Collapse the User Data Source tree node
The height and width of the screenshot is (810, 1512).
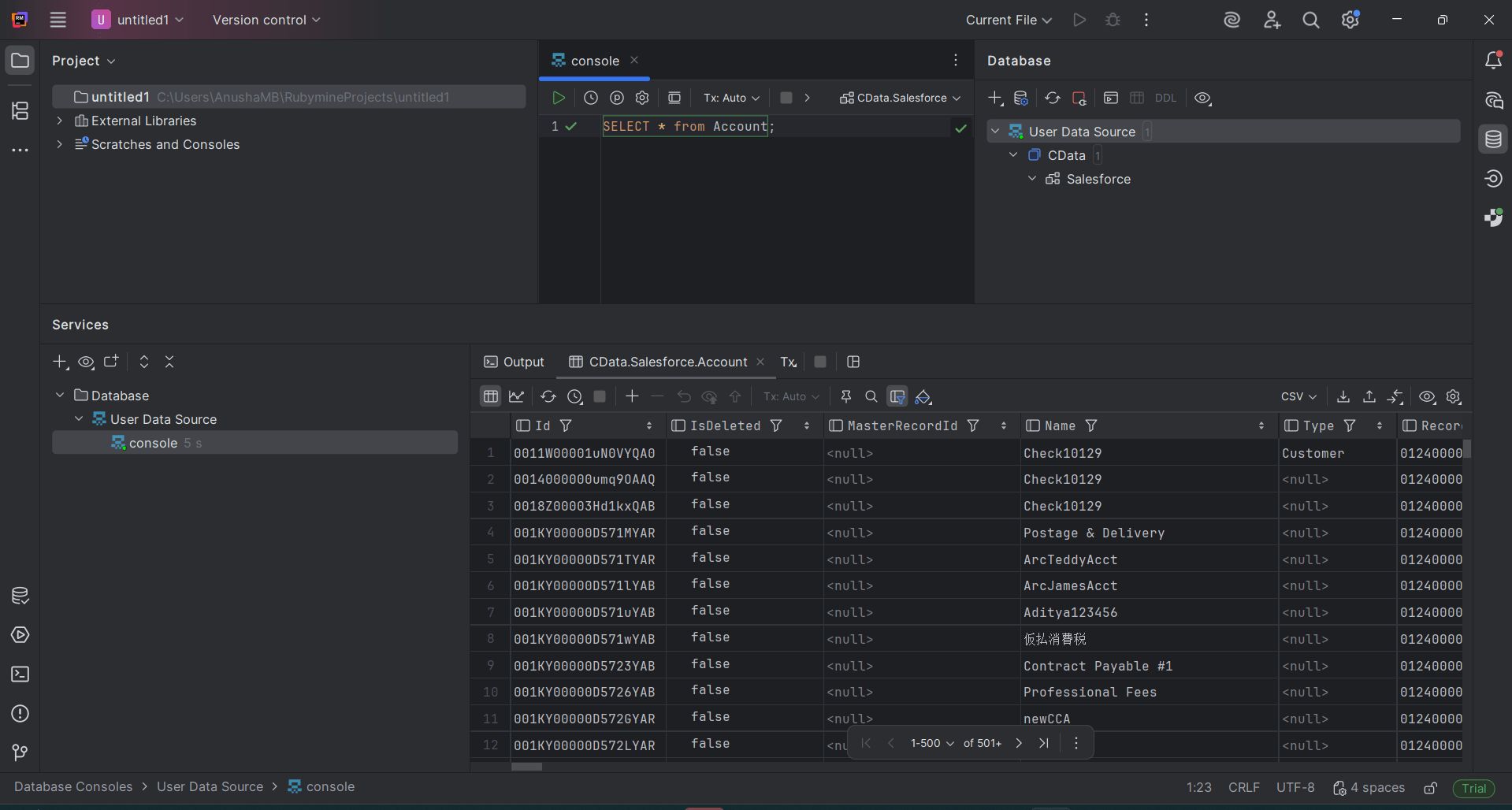(995, 131)
